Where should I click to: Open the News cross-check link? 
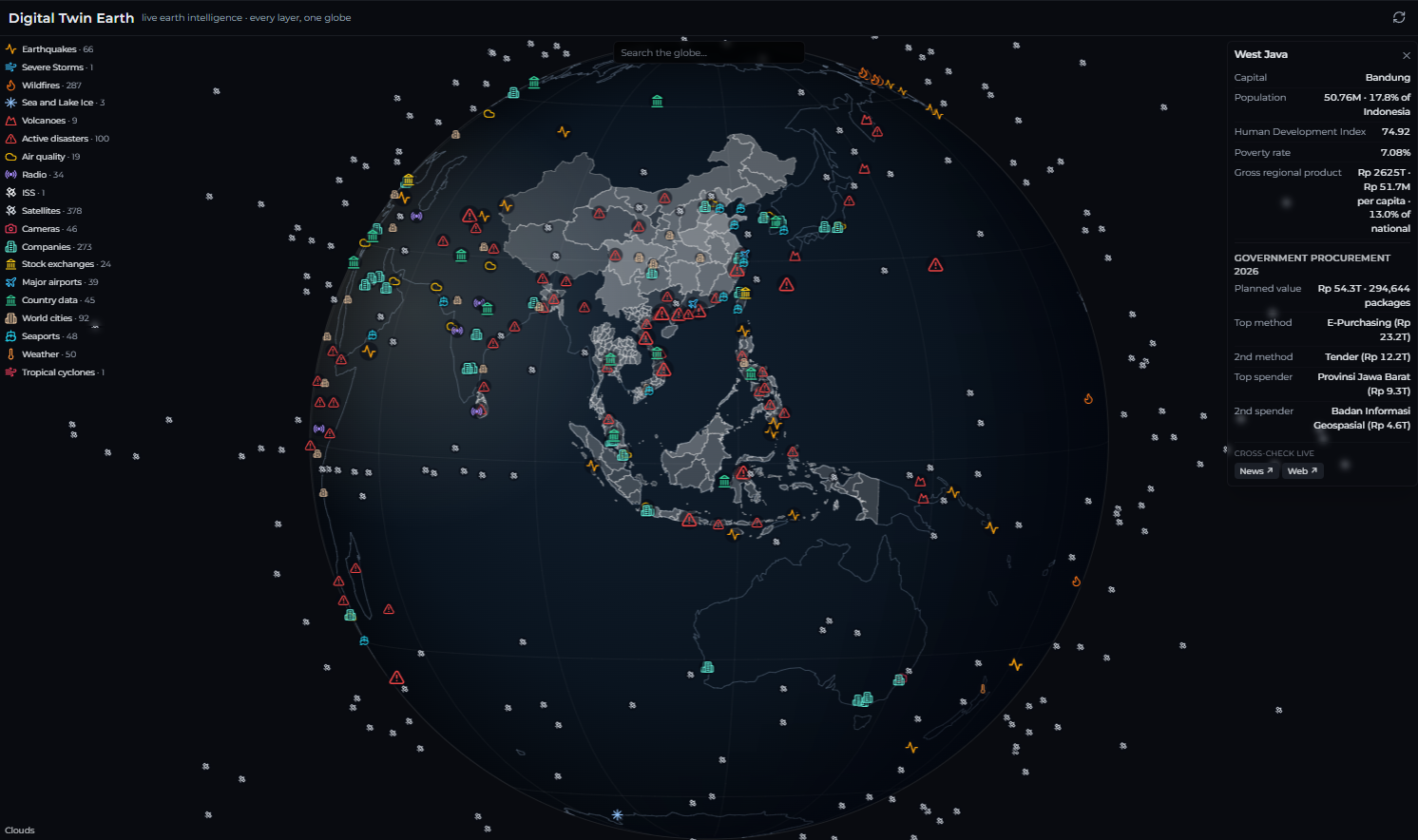click(1255, 471)
